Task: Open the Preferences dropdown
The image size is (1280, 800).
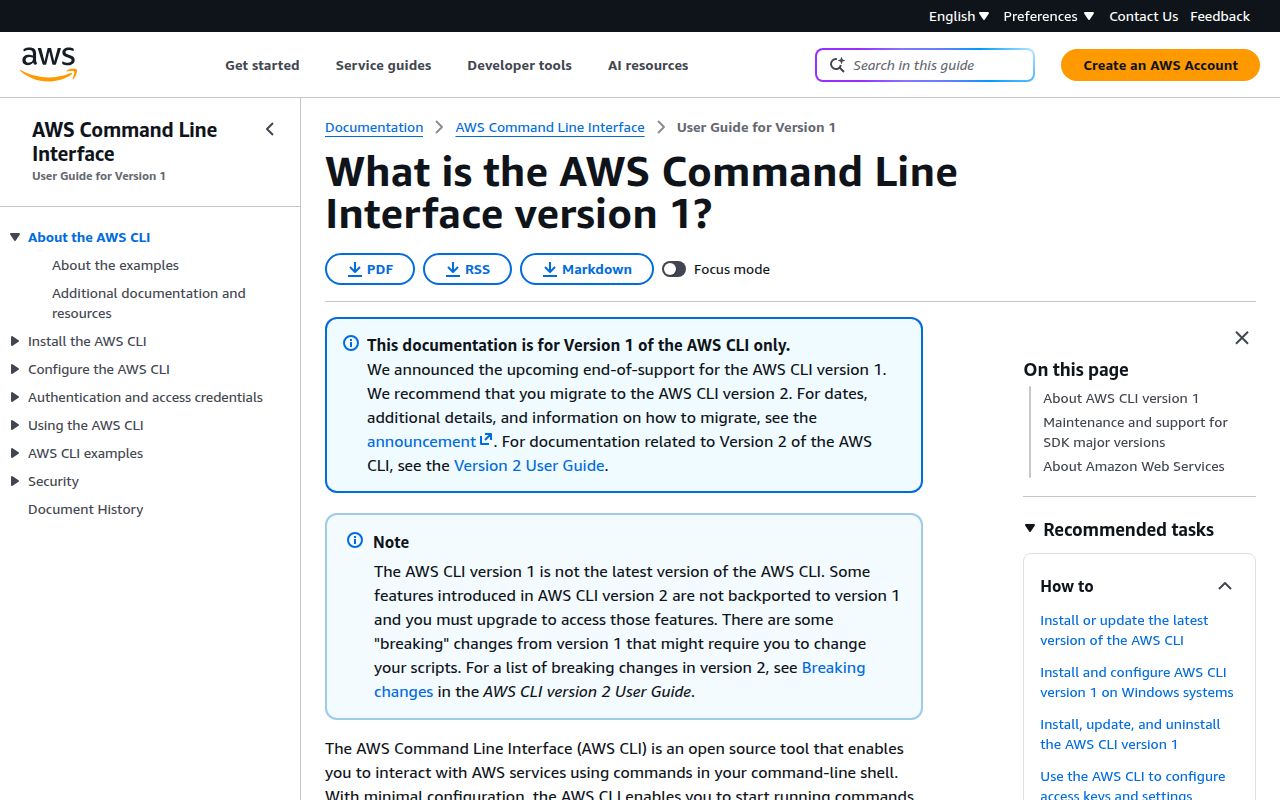Action: click(x=1049, y=16)
